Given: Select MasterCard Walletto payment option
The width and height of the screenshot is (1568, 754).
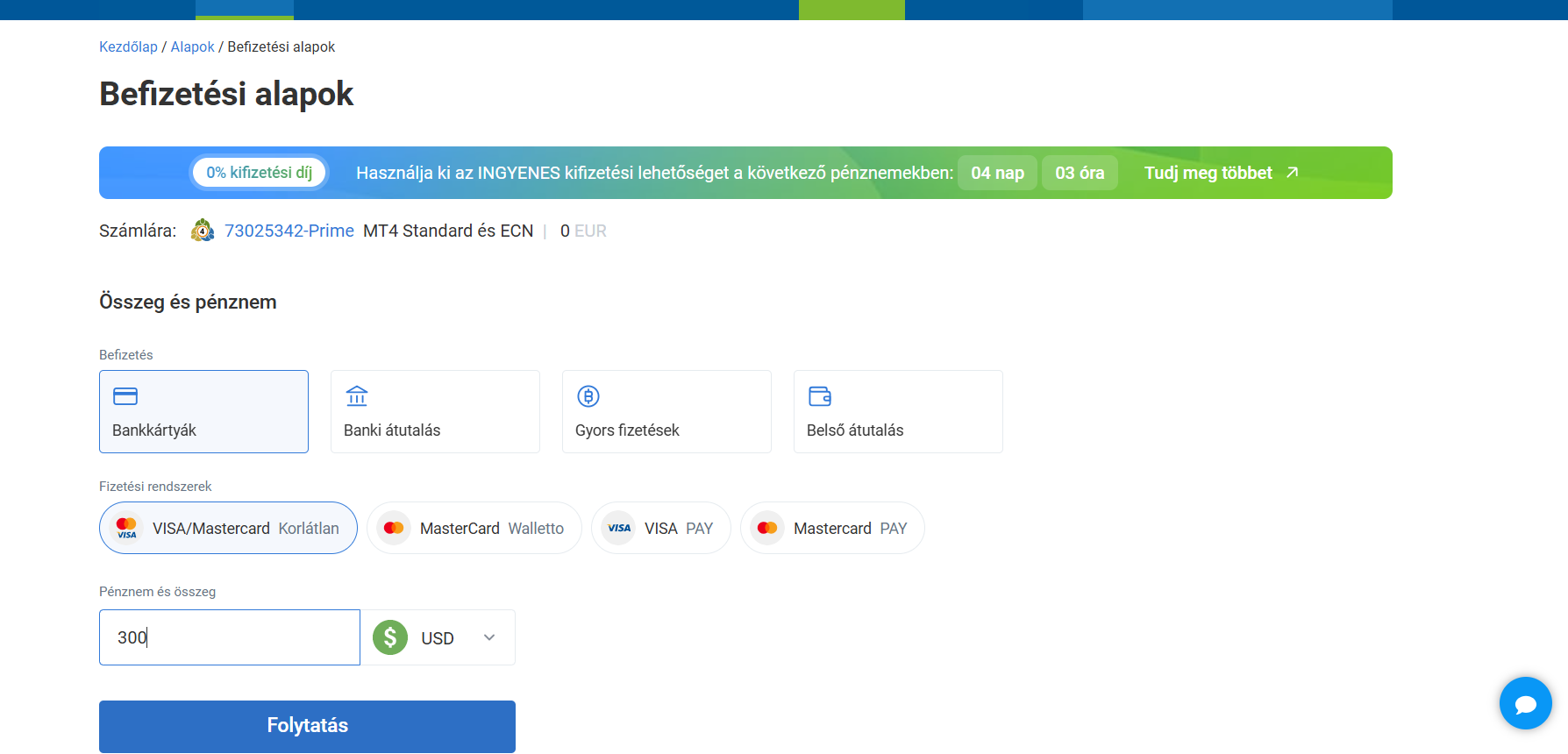Looking at the screenshot, I should 474,528.
